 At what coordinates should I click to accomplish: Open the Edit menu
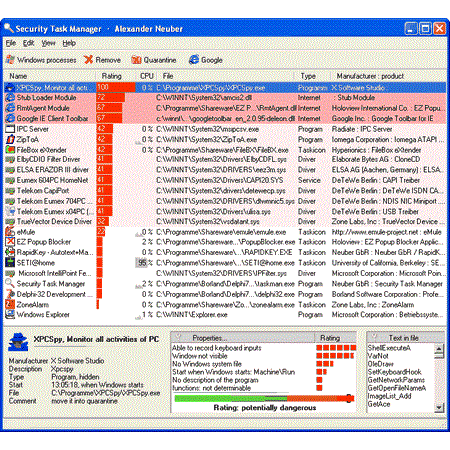click(x=28, y=43)
